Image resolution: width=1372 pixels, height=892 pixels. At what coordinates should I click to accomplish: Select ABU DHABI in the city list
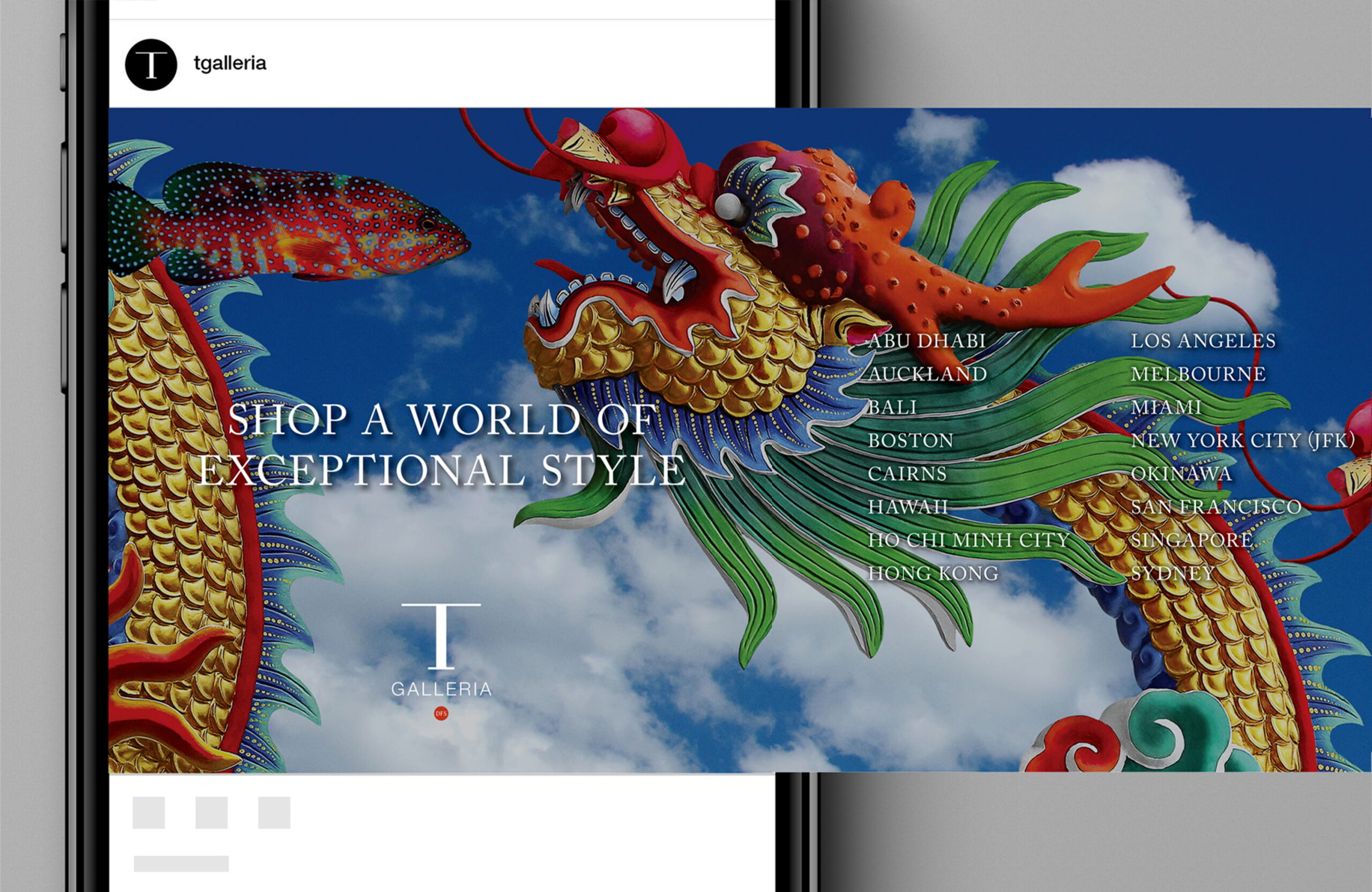[x=927, y=341]
